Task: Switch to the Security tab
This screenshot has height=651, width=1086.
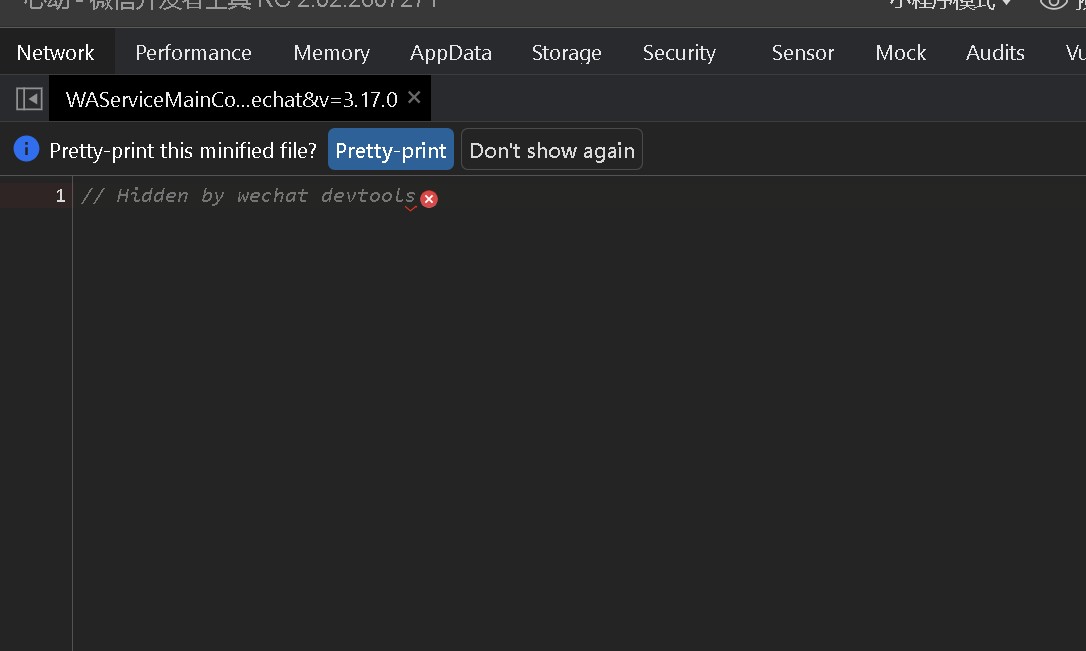Action: pyautogui.click(x=679, y=53)
